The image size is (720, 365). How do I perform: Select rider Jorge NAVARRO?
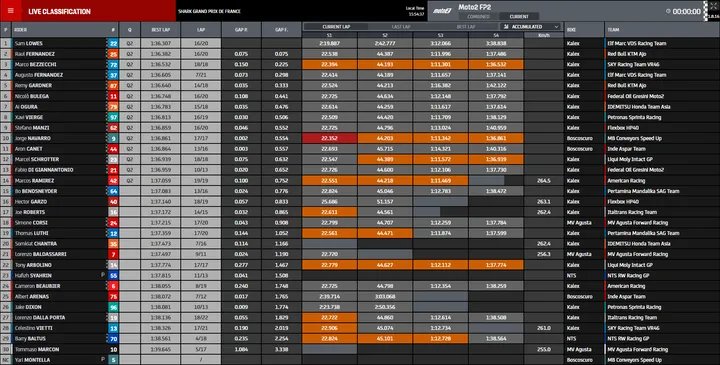33,139
